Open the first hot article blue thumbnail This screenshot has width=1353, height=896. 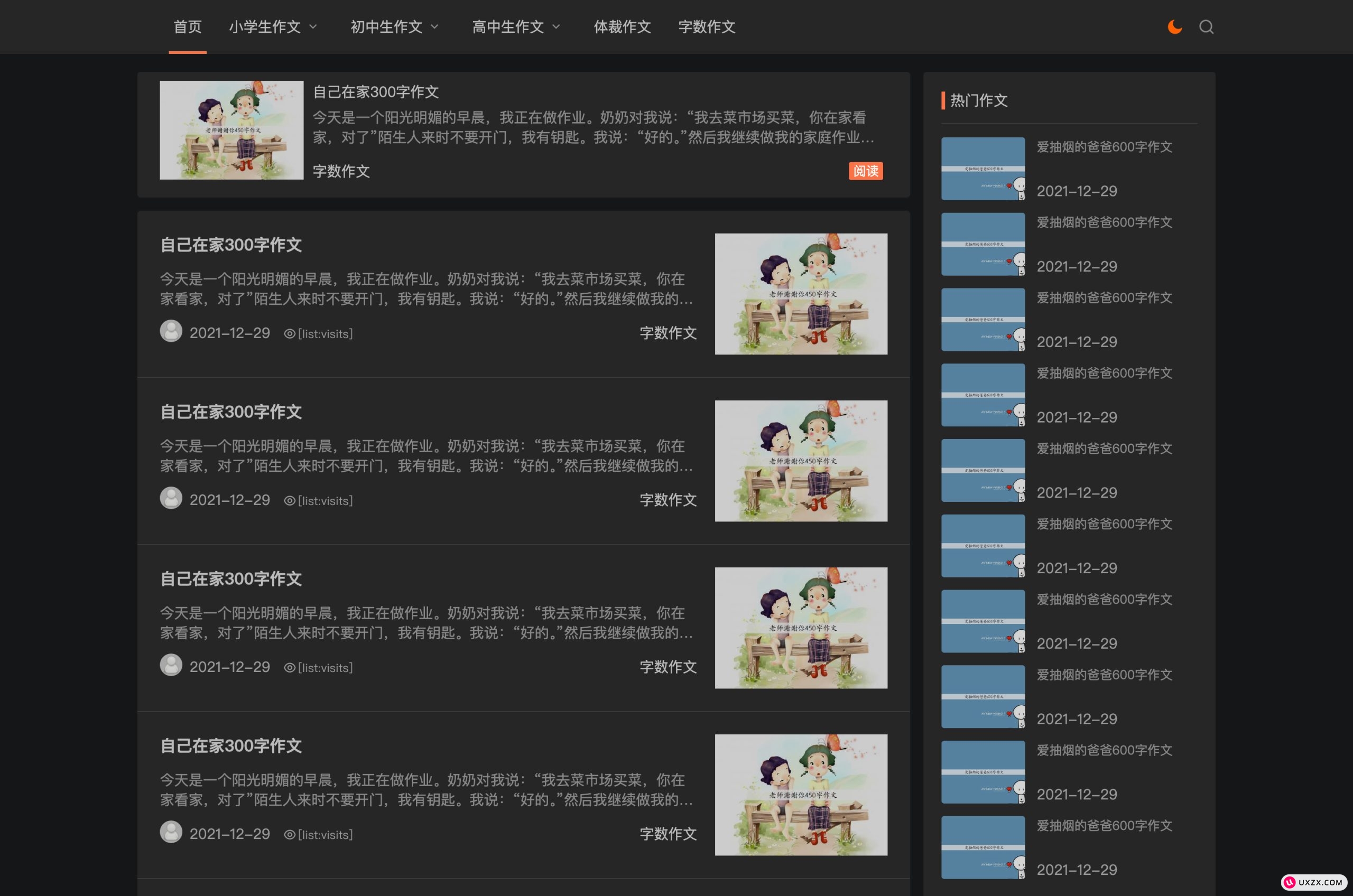point(983,169)
